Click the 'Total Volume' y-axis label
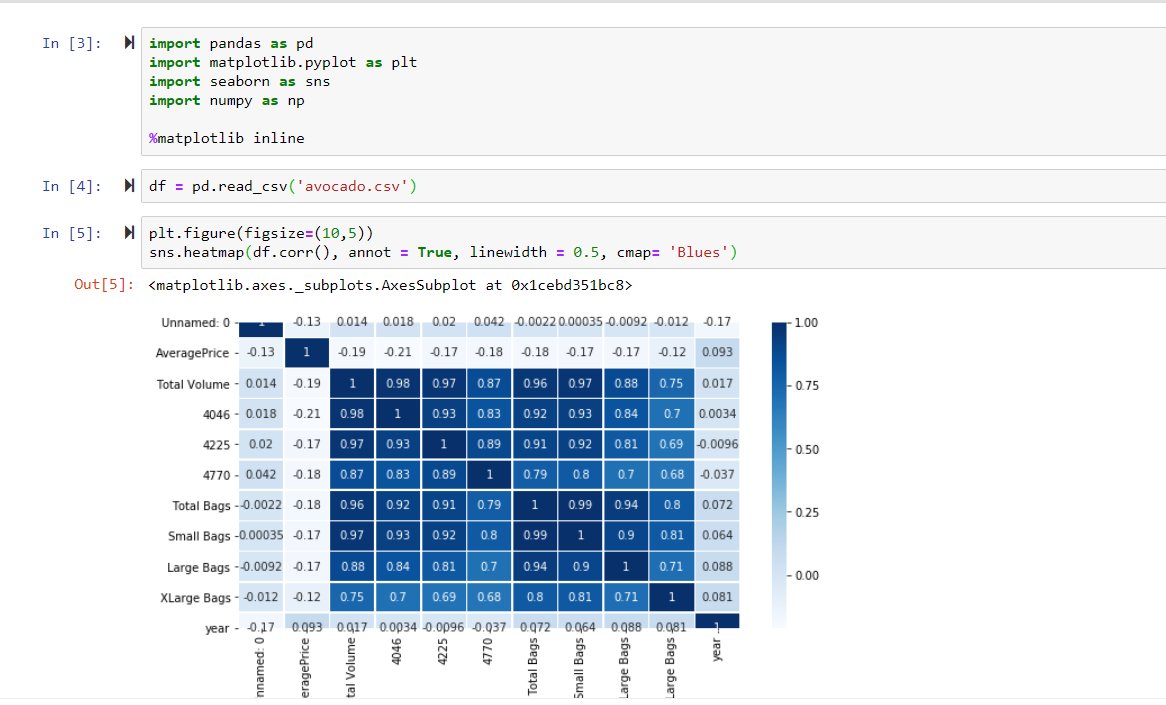This screenshot has height=705, width=1166. tap(193, 385)
